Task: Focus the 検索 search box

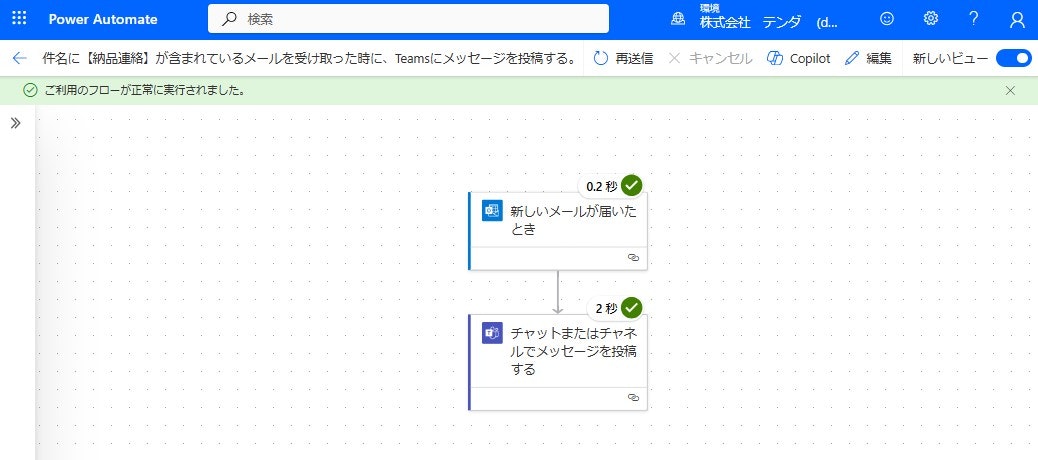Action: [x=408, y=19]
